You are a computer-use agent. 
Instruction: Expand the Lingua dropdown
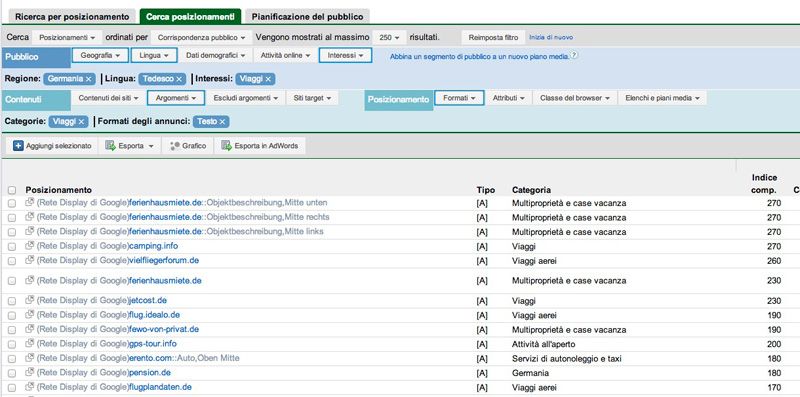pyautogui.click(x=154, y=55)
